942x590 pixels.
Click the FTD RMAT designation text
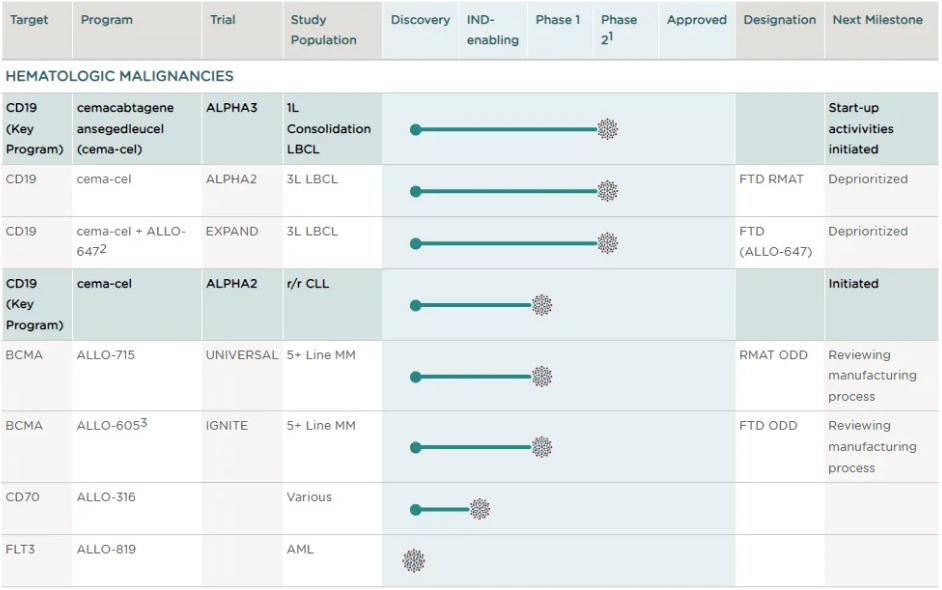771,180
